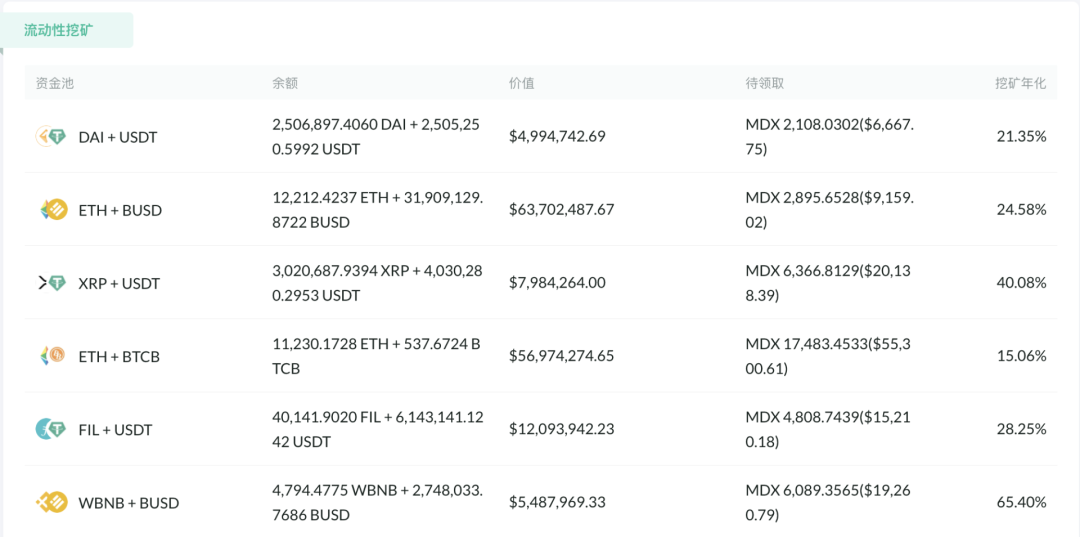Click the FIL + USDT pair icon
1080x537 pixels.
click(x=51, y=429)
